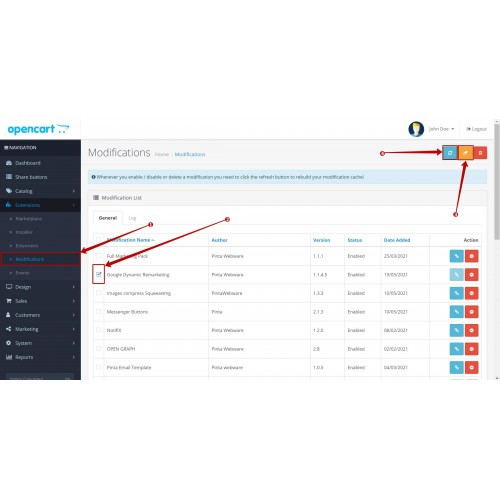Image resolution: width=500 pixels, height=500 pixels.
Task: Open the Dashboard from the sidebar
Action: point(40,163)
